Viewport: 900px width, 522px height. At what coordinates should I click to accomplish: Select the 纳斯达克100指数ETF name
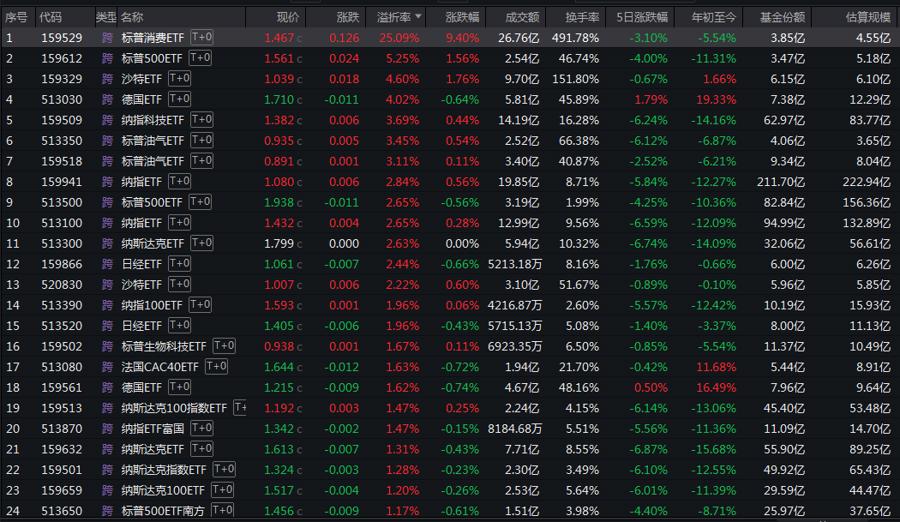click(174, 408)
